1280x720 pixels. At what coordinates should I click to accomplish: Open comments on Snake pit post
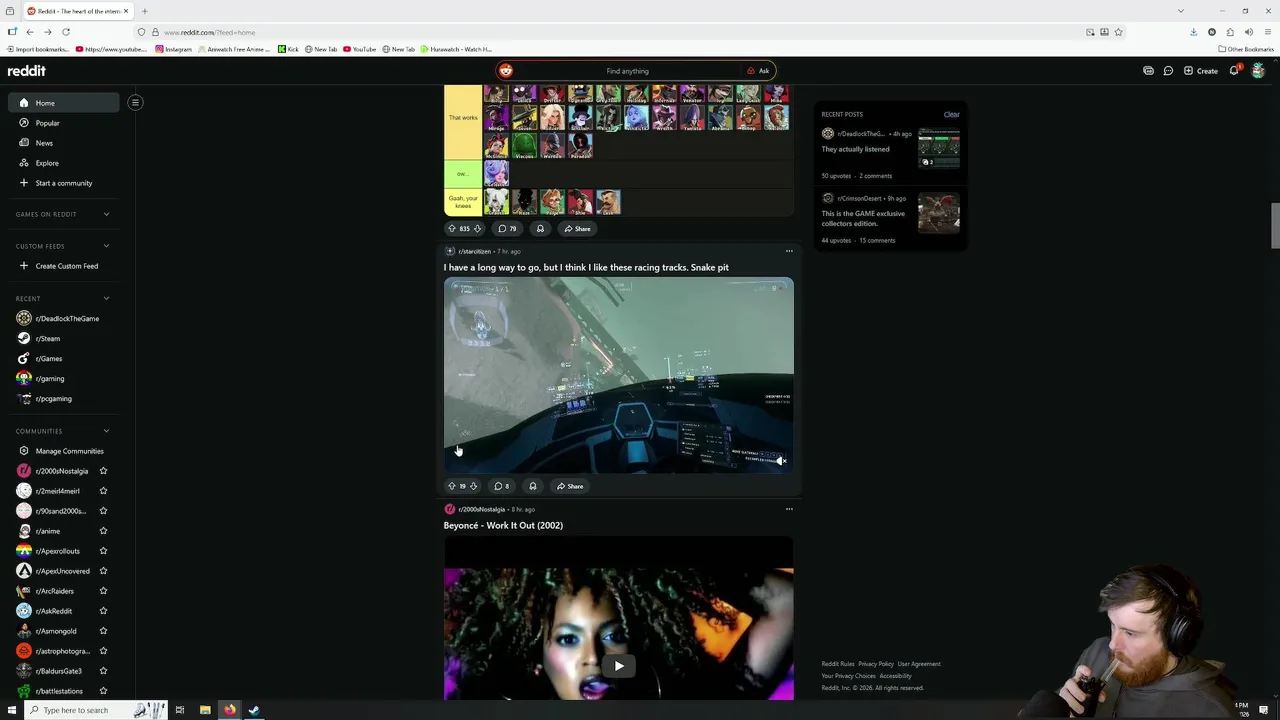(x=502, y=486)
